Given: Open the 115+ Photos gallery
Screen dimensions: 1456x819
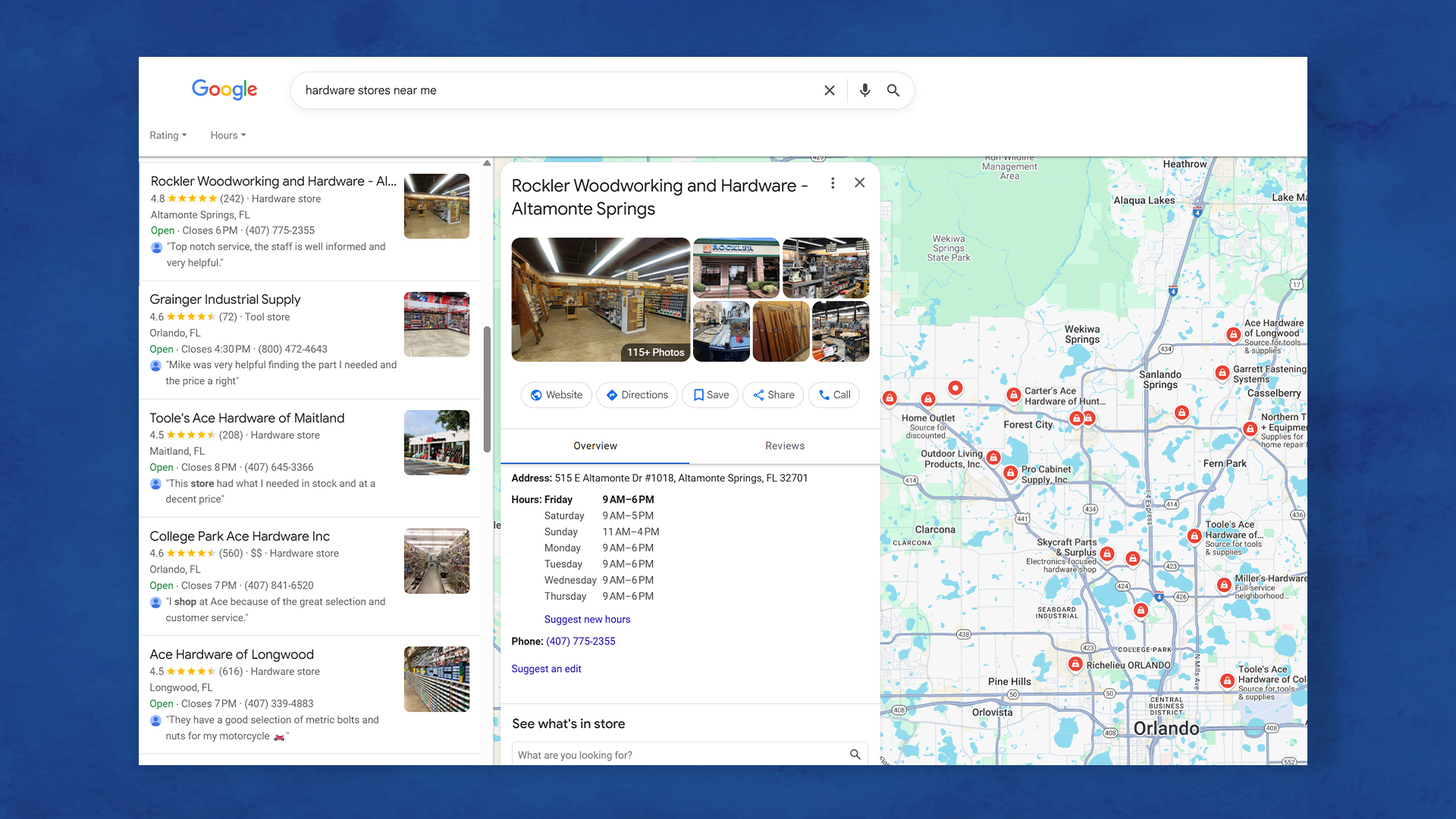Looking at the screenshot, I should coord(654,352).
